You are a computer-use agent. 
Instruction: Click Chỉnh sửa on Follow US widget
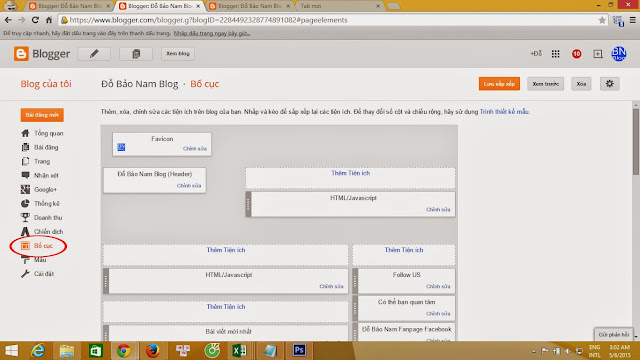pos(438,286)
